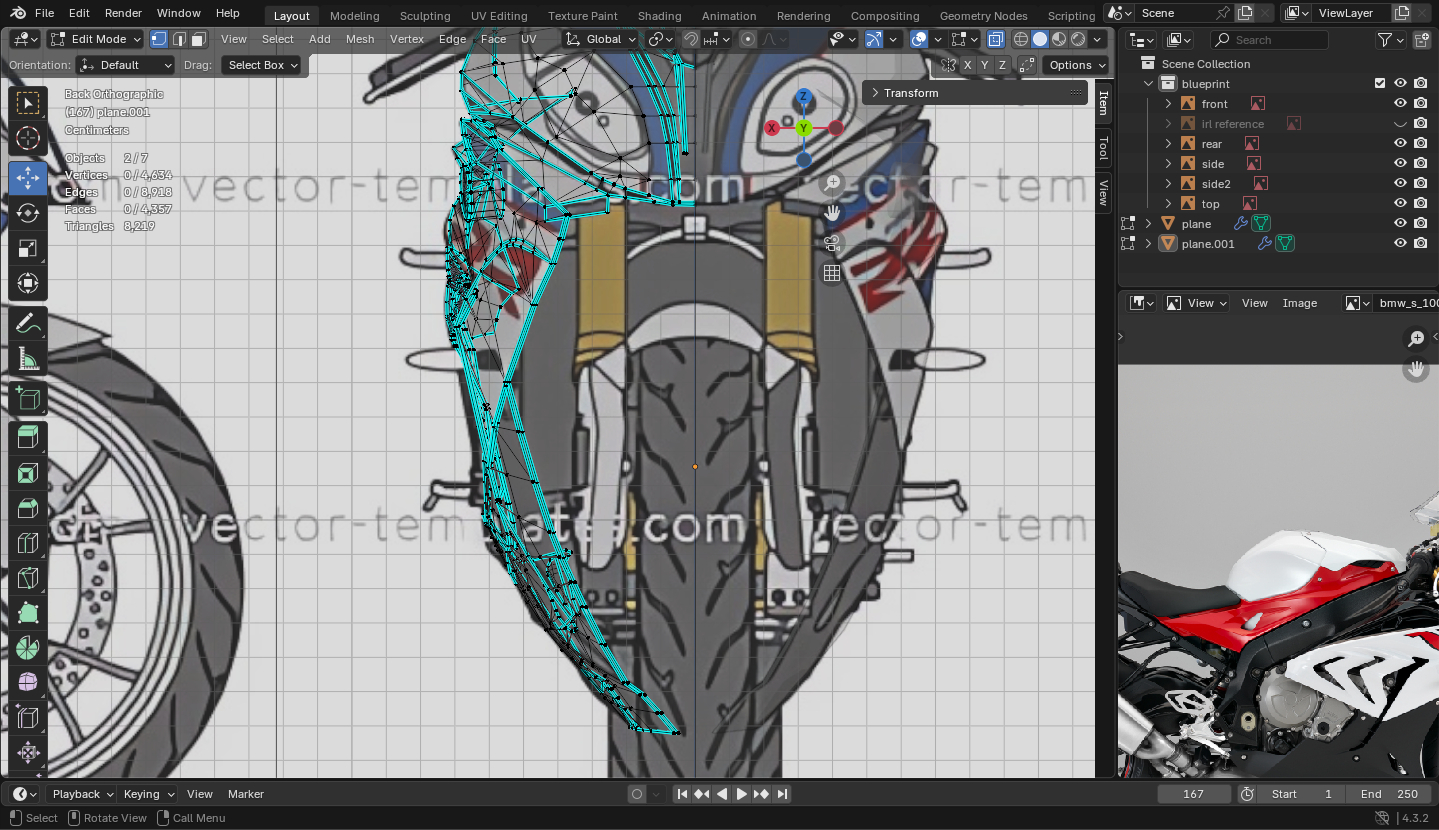The height and width of the screenshot is (830, 1439).
Task: Select the Measure ruler tool
Action: (28, 358)
